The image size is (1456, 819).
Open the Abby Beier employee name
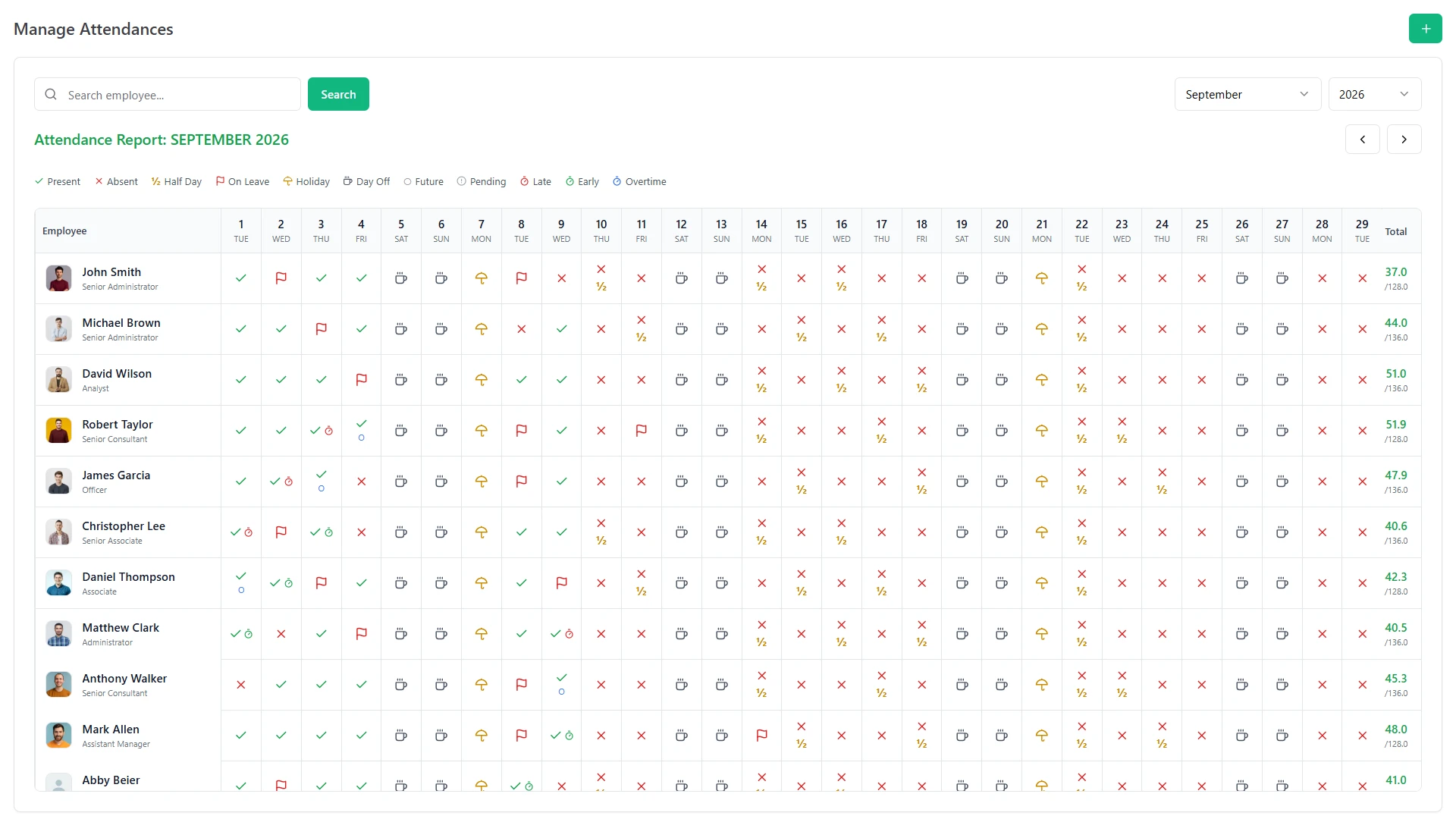coord(111,780)
